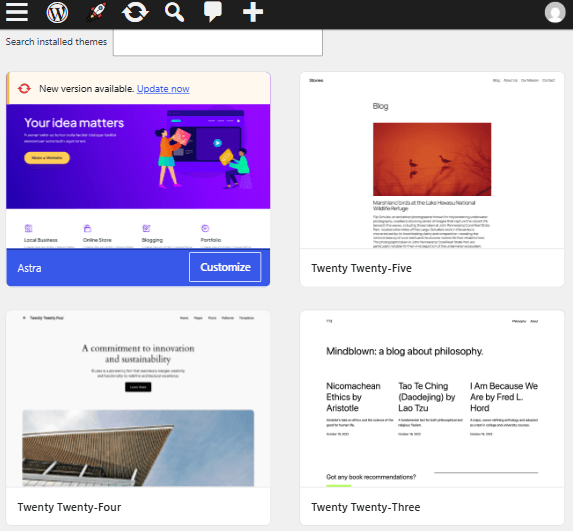Screen dimensions: 573x531
Task: Click the Update now link
Action: (163, 89)
